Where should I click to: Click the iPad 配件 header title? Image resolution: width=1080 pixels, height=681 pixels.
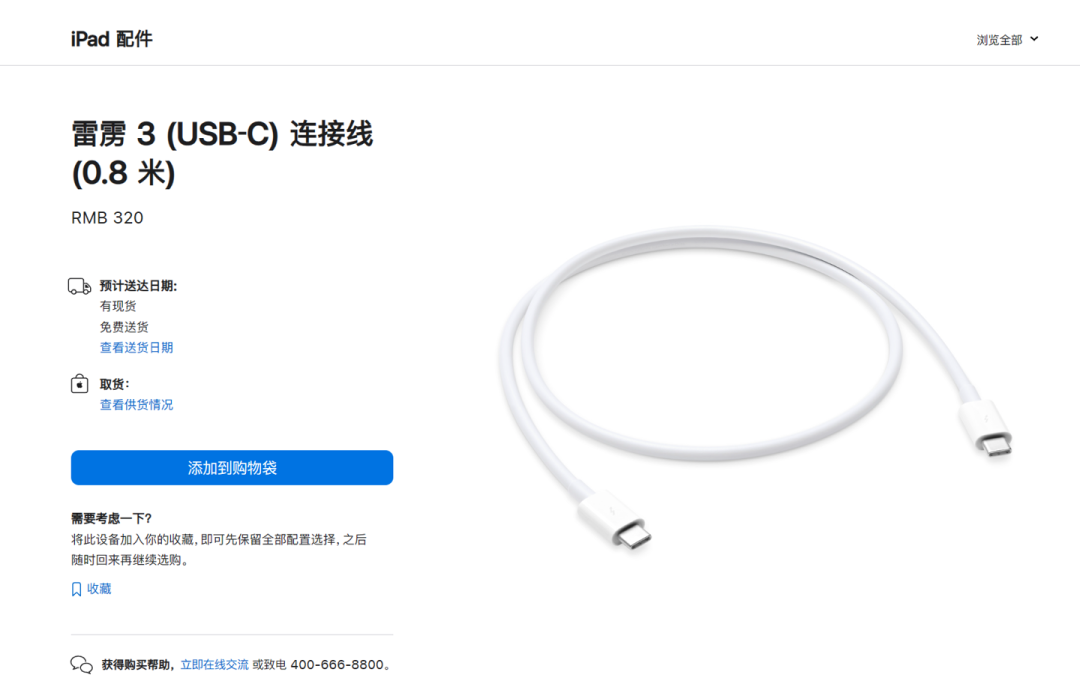click(112, 39)
